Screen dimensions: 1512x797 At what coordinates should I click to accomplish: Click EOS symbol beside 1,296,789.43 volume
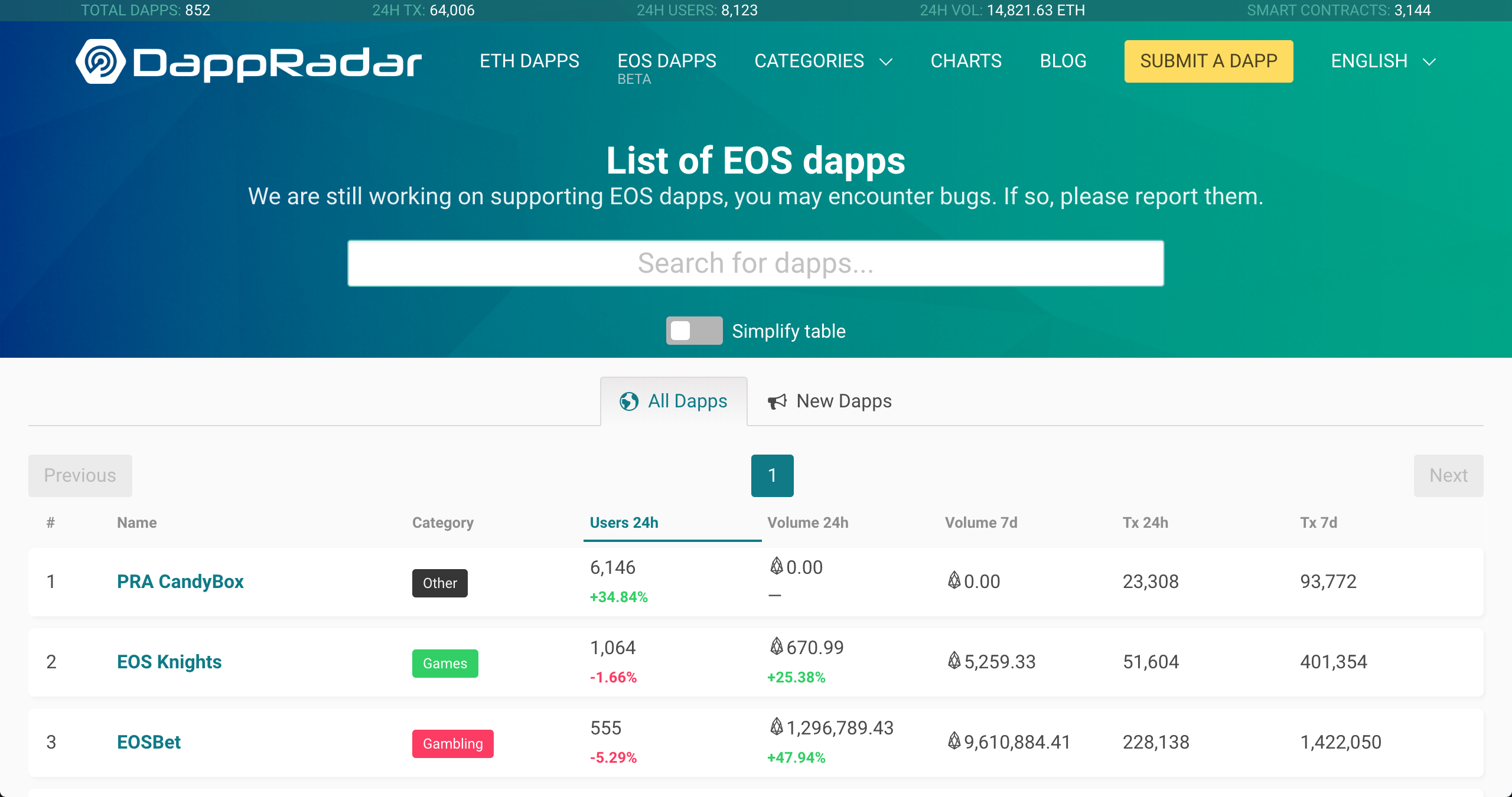(x=777, y=727)
